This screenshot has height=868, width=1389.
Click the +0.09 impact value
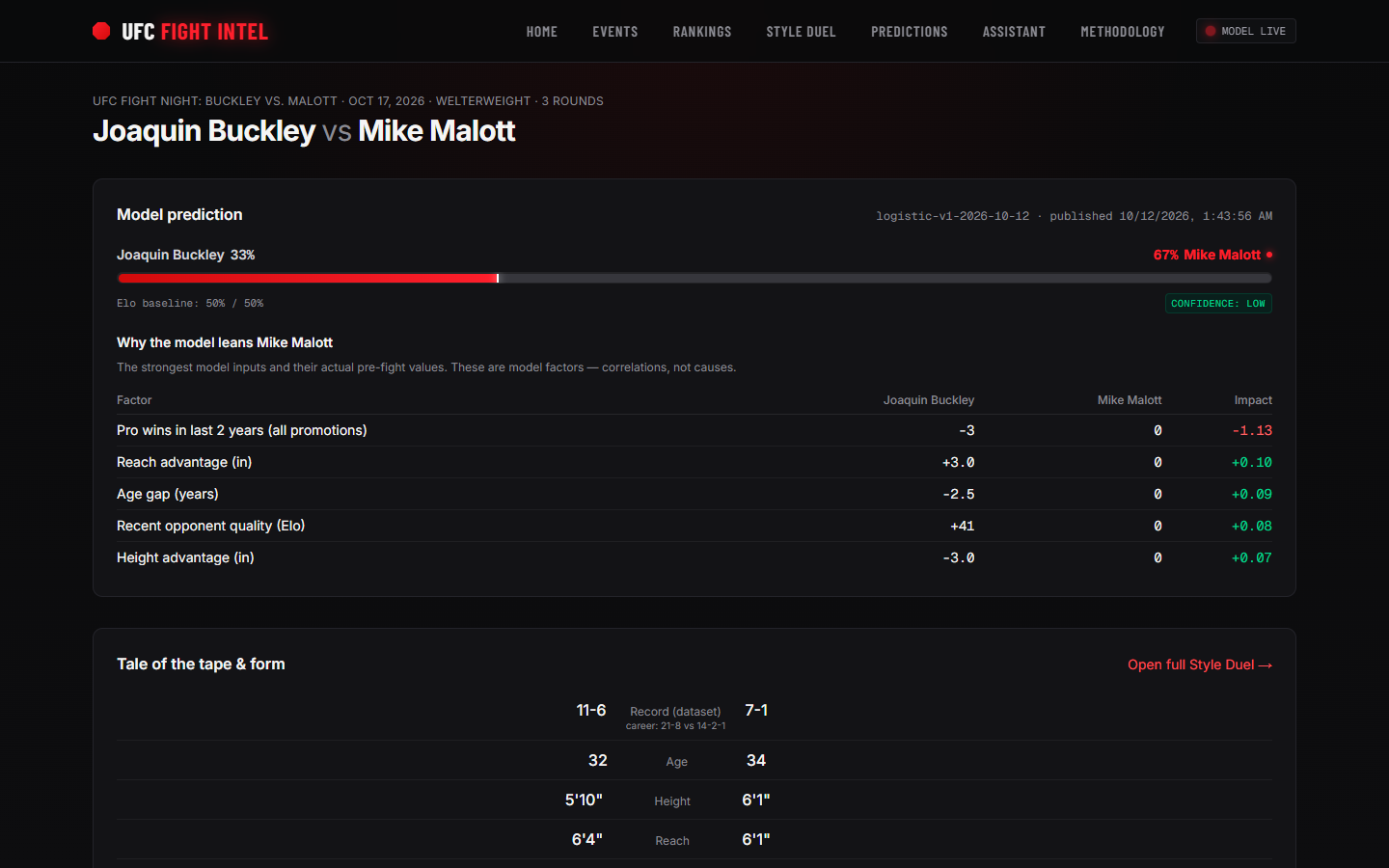(x=1252, y=494)
